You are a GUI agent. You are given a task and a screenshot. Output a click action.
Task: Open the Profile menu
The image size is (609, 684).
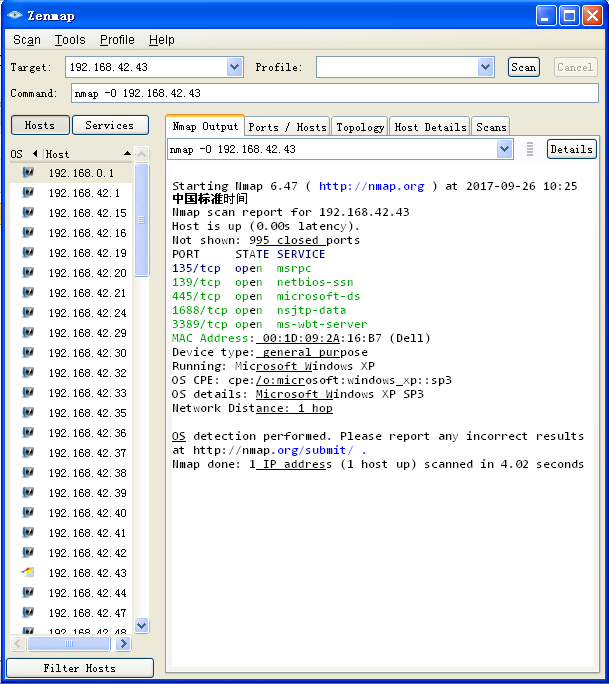click(117, 40)
